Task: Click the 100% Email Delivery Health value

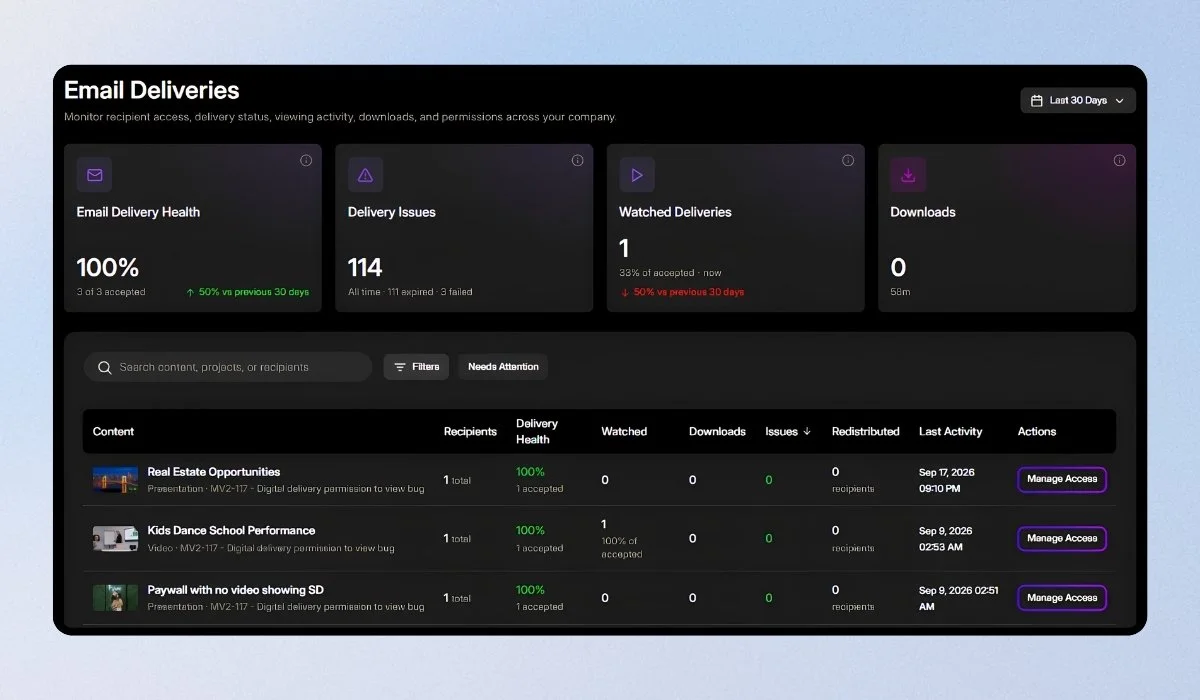Action: click(x=108, y=267)
